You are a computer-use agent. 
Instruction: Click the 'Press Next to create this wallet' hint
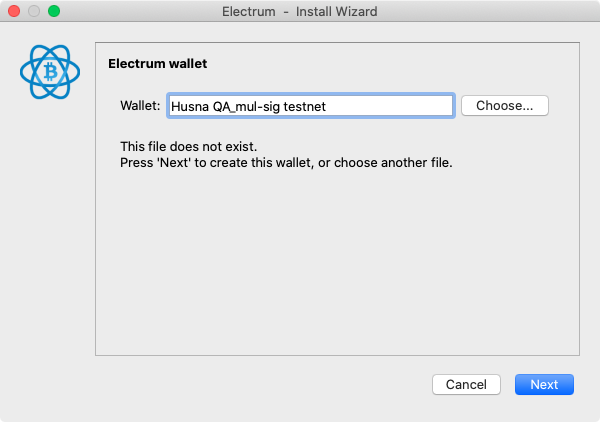pos(286,163)
